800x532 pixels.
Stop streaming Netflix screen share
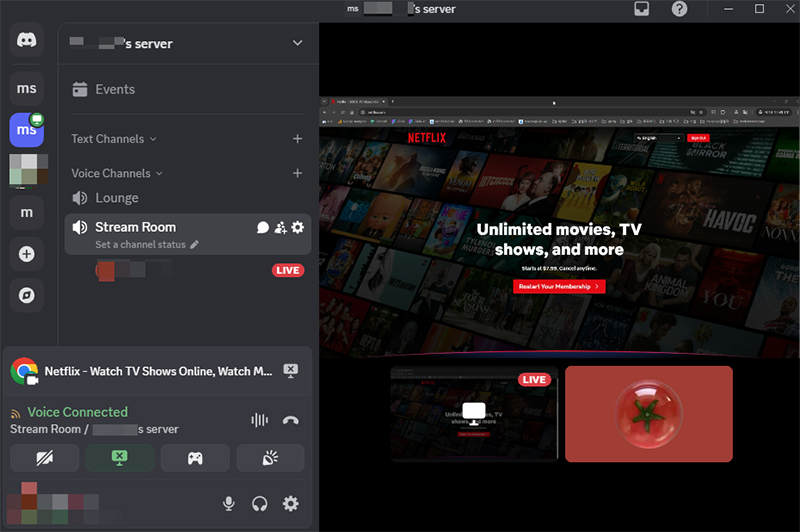tap(291, 371)
